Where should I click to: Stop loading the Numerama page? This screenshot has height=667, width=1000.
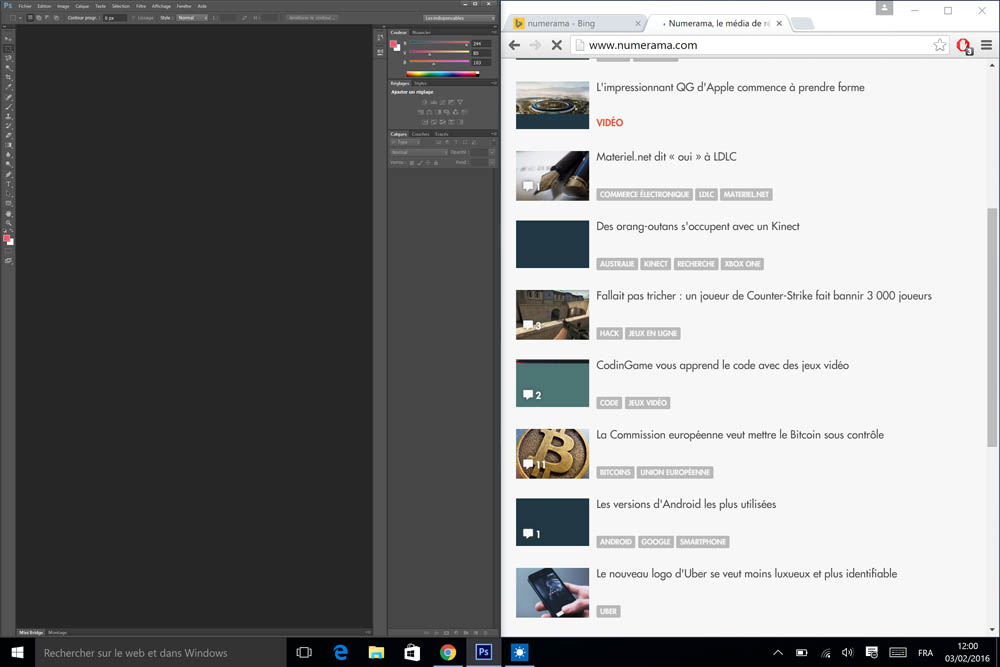[x=556, y=45]
